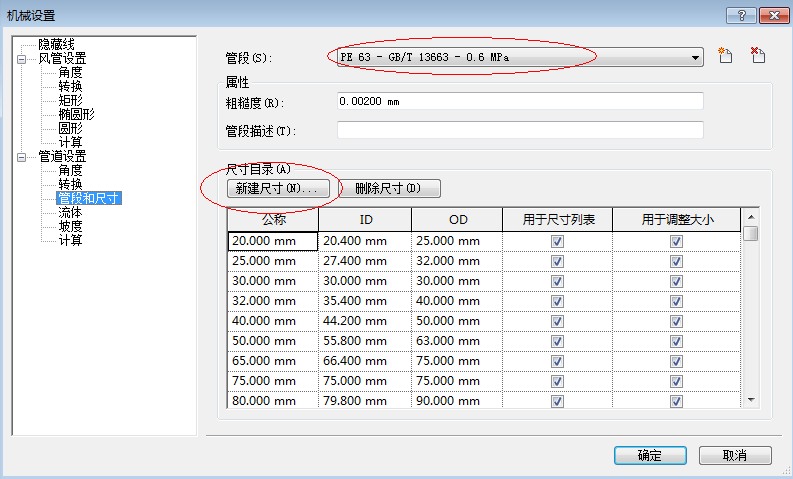Click the OD column header
This screenshot has width=793, height=479.
click(457, 220)
